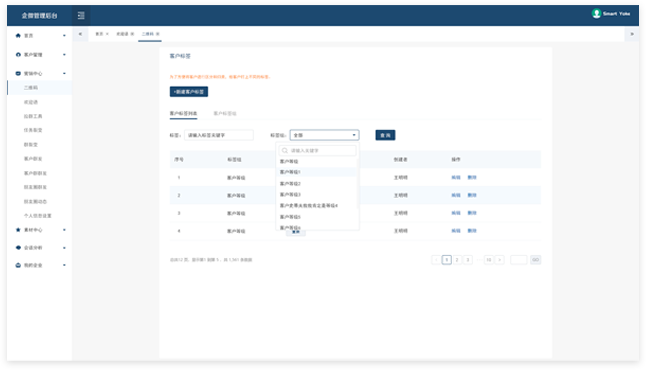Screen dimensions: 646x370
Task: Click the Smart Yoke user avatar
Action: point(596,13)
